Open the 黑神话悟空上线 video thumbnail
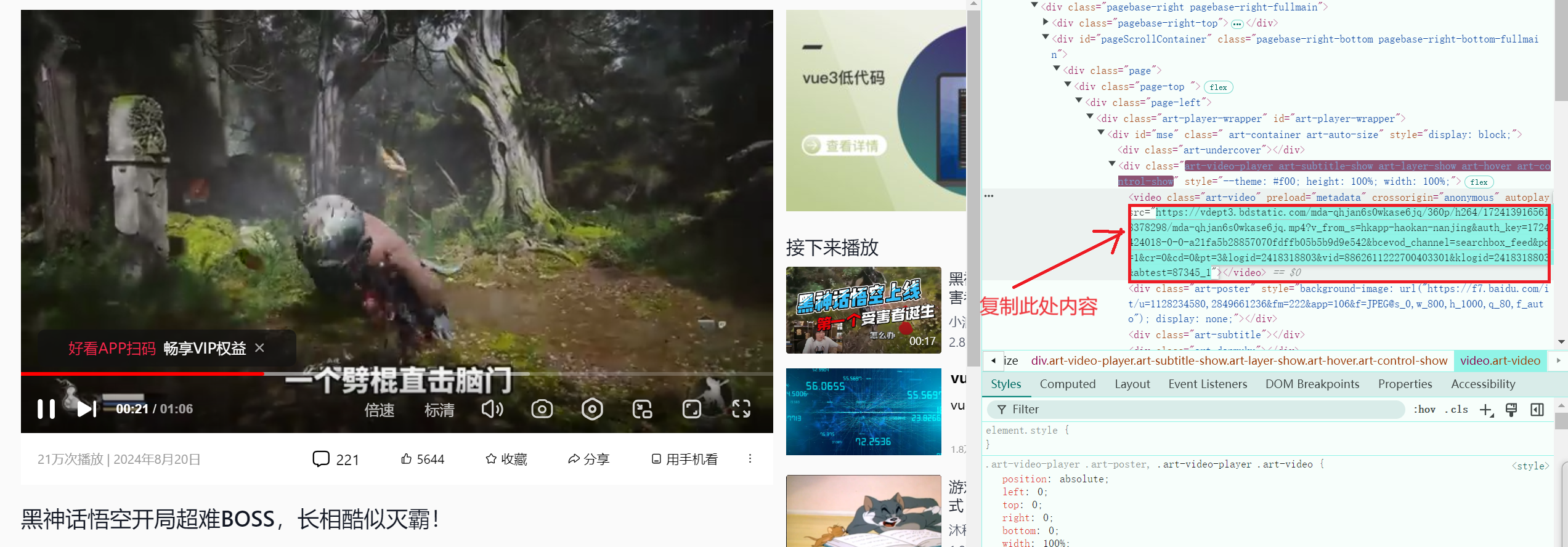The height and width of the screenshot is (547, 1568). 864,310
